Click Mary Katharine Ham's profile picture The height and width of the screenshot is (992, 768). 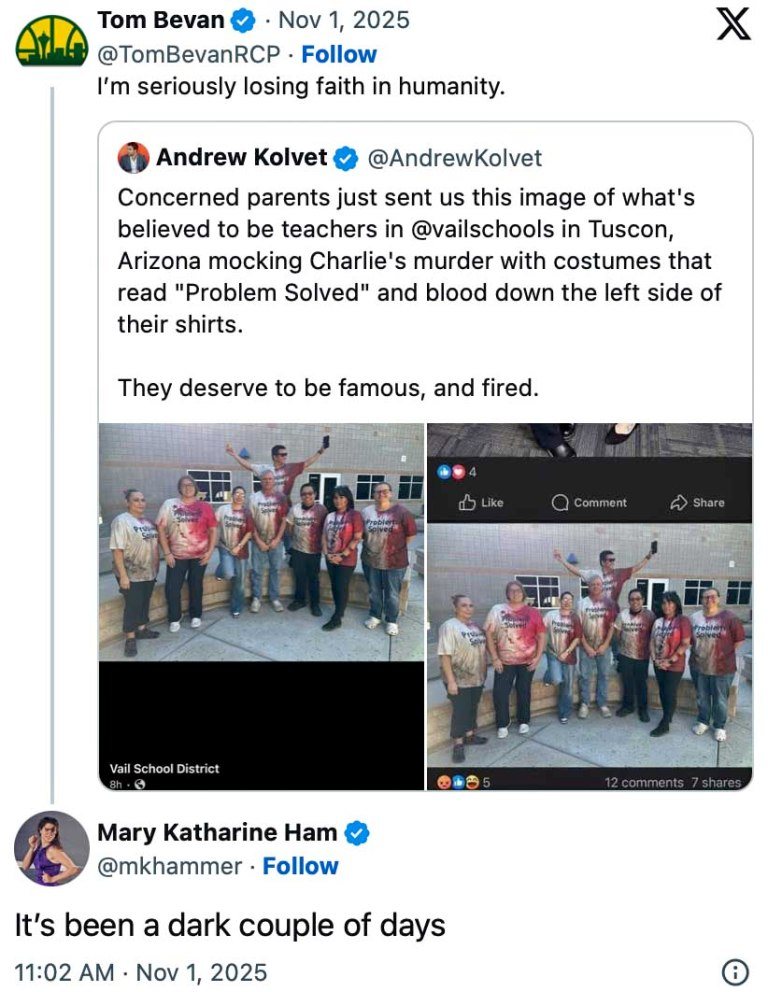click(x=52, y=848)
